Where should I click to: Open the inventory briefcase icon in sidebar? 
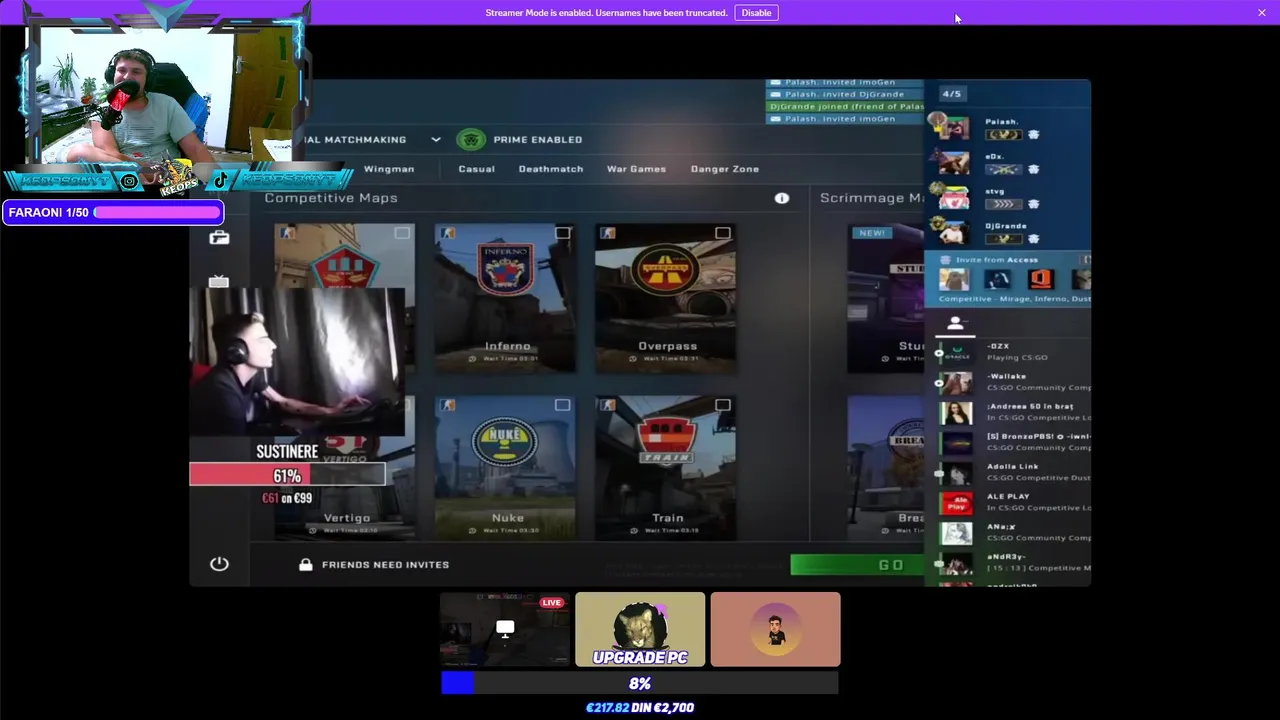point(219,237)
